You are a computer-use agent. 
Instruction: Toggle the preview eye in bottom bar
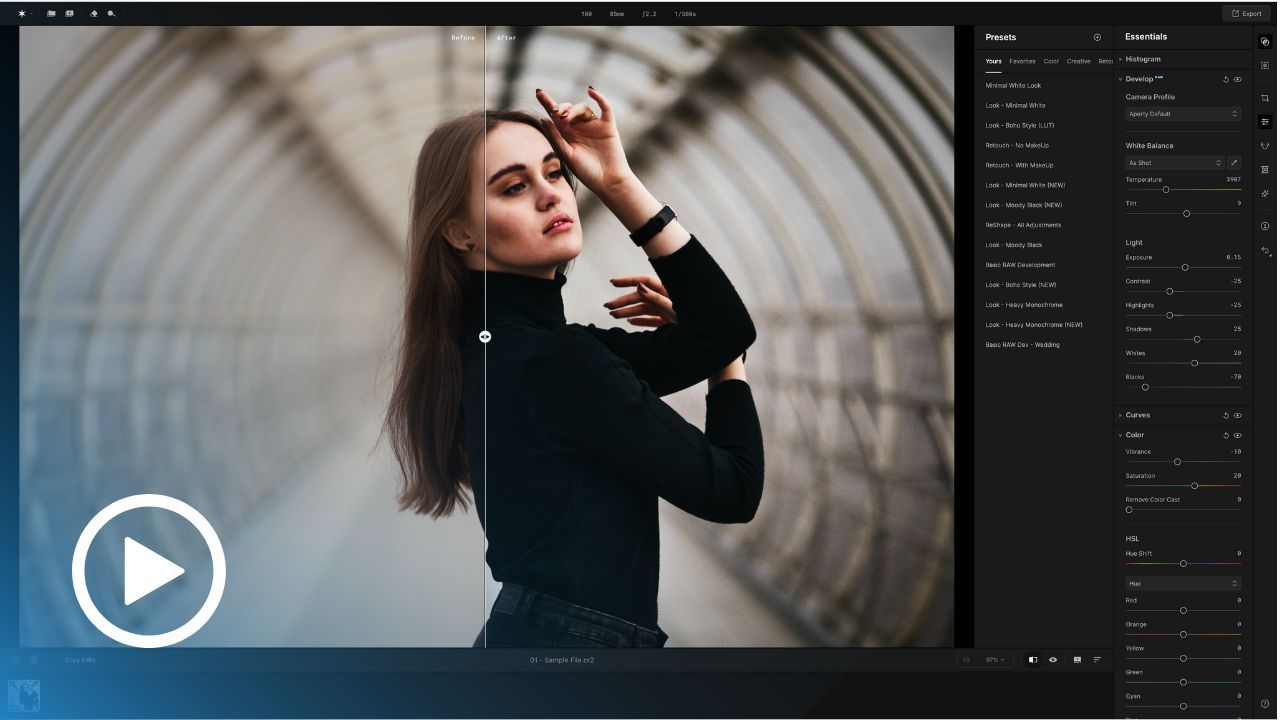coord(1053,660)
